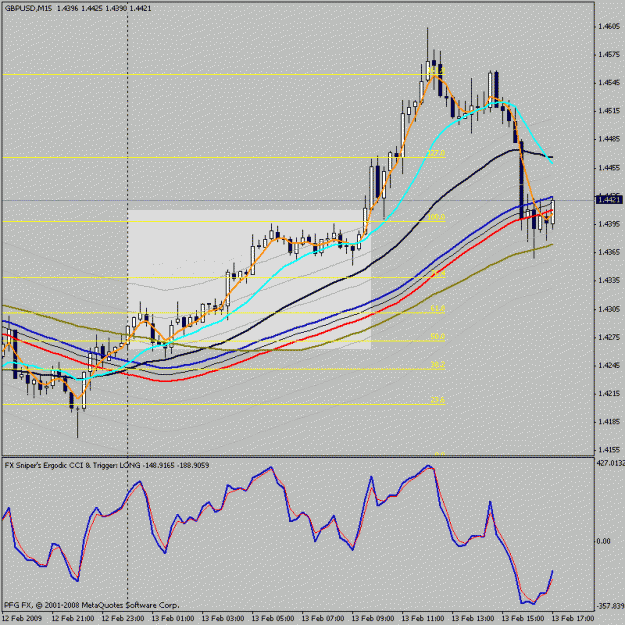Click the 13 Feb 09:00 time label
The height and width of the screenshot is (625, 625).
(373, 618)
